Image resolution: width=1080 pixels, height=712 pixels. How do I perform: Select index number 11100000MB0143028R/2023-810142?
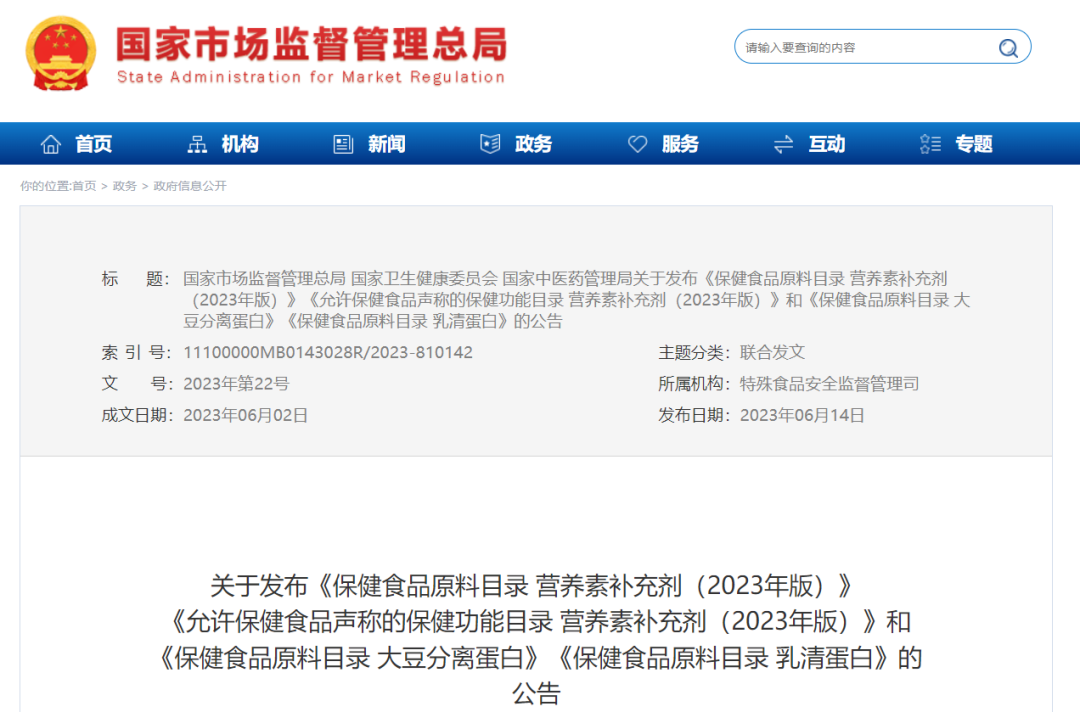(x=328, y=353)
